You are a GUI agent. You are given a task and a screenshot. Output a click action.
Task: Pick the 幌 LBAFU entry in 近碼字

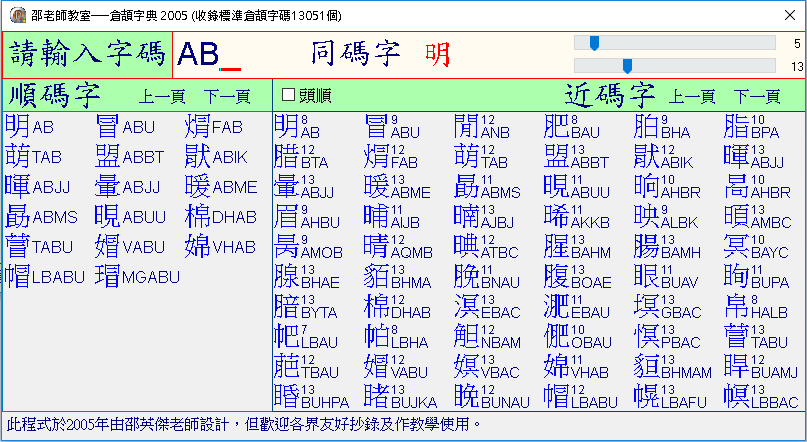671,395
